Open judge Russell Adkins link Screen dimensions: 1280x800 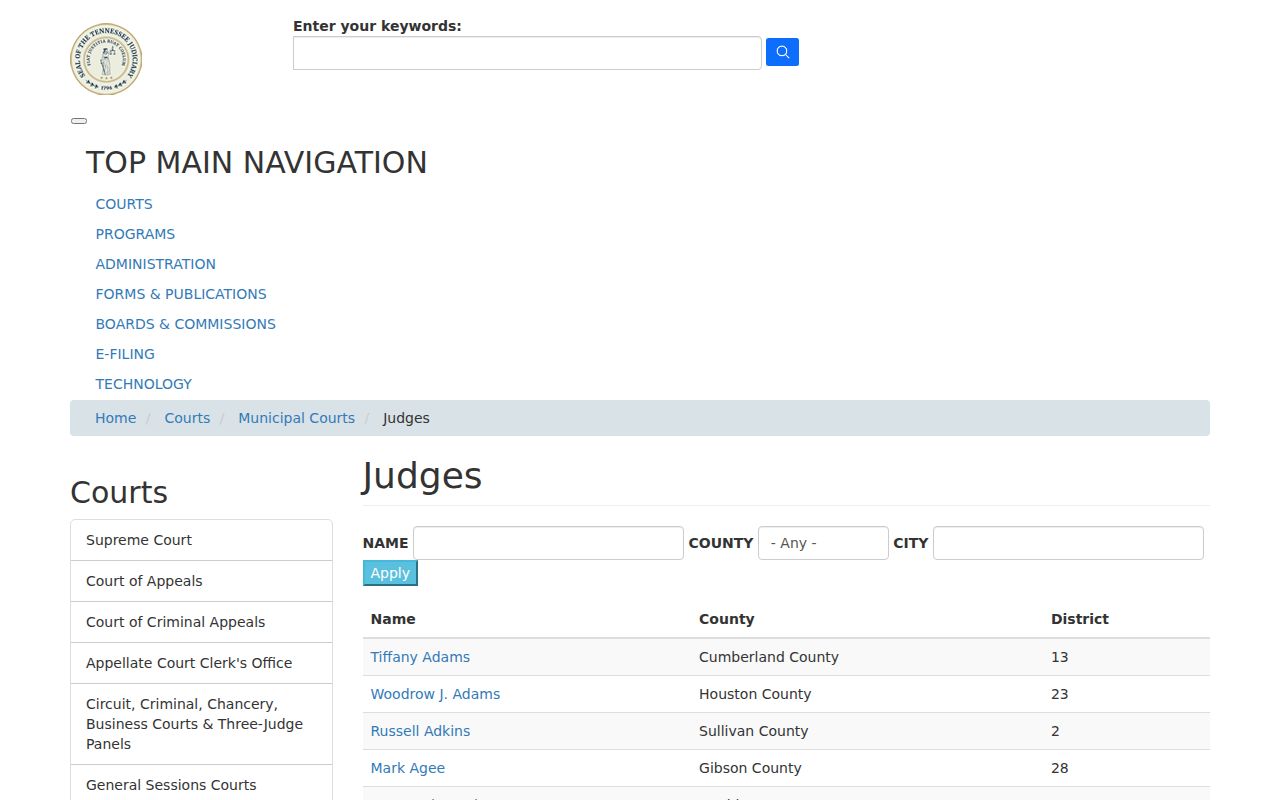(420, 731)
